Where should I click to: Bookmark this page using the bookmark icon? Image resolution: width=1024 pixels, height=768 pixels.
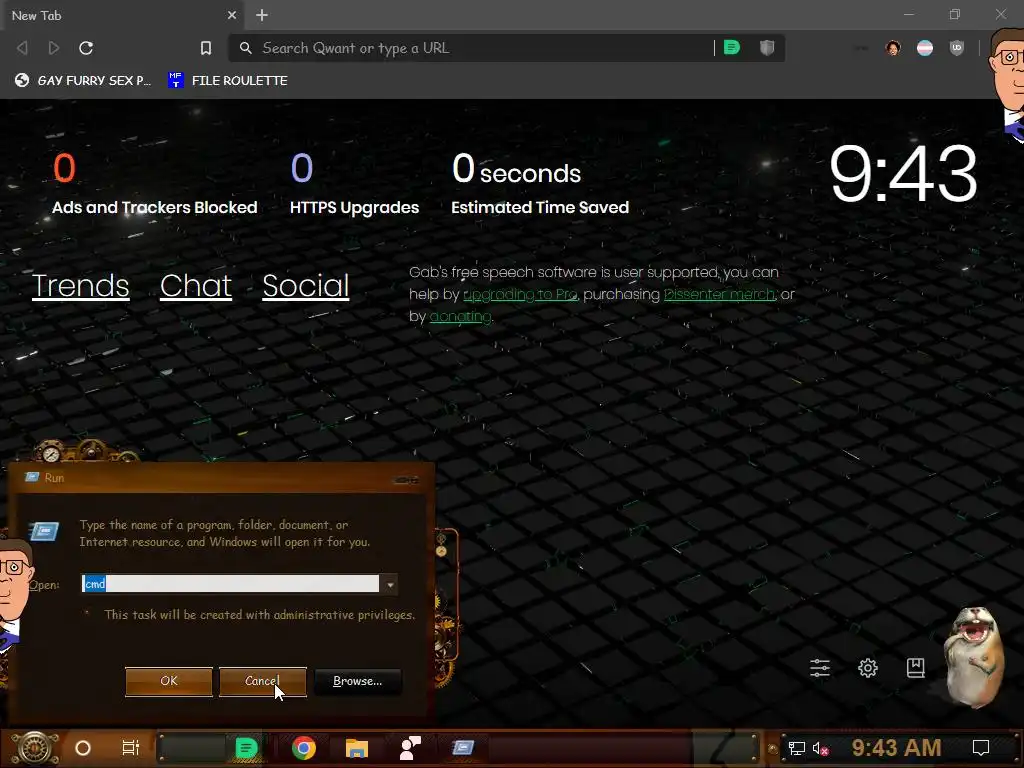206,48
